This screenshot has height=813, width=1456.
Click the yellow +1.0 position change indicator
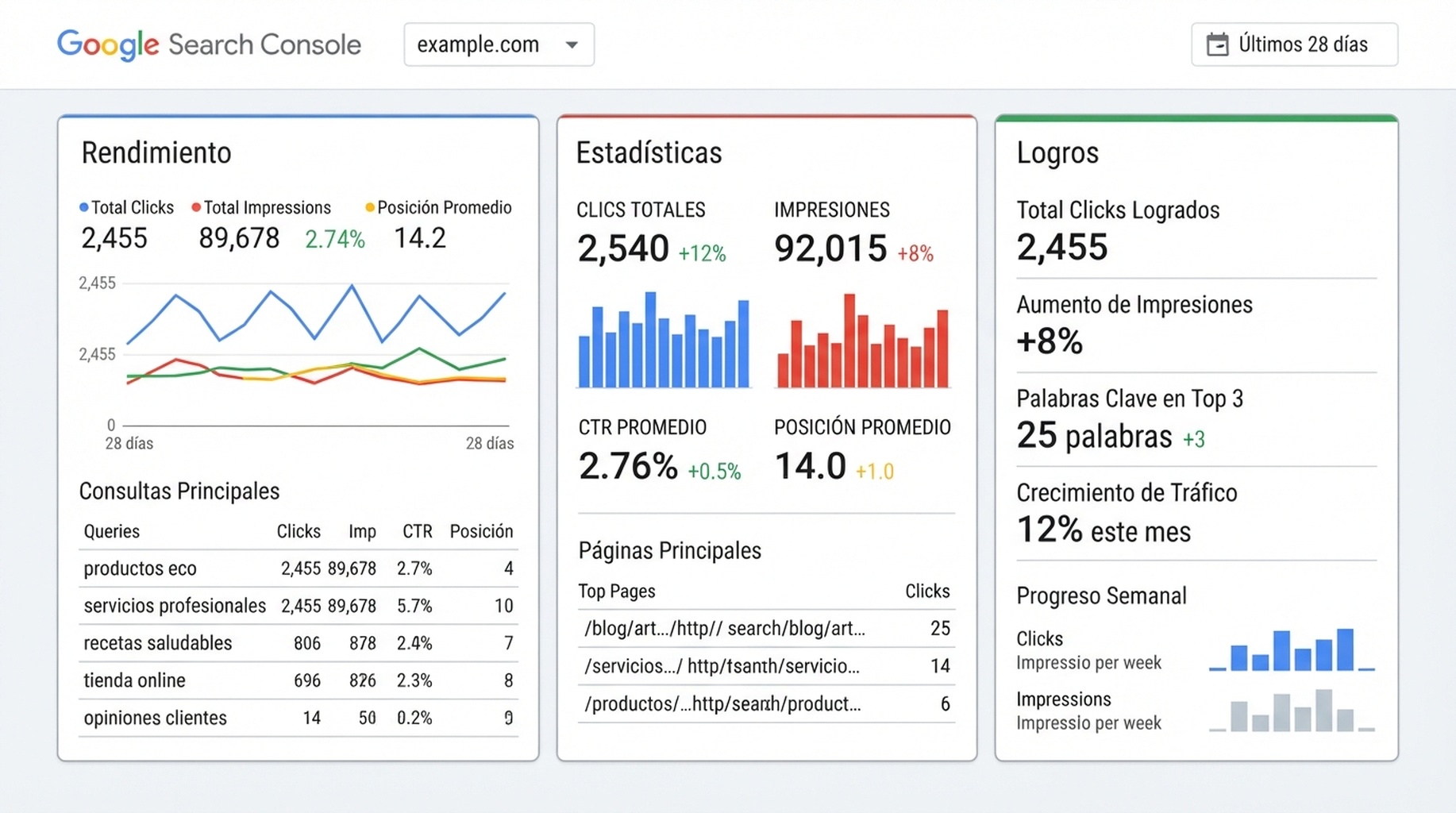click(875, 472)
